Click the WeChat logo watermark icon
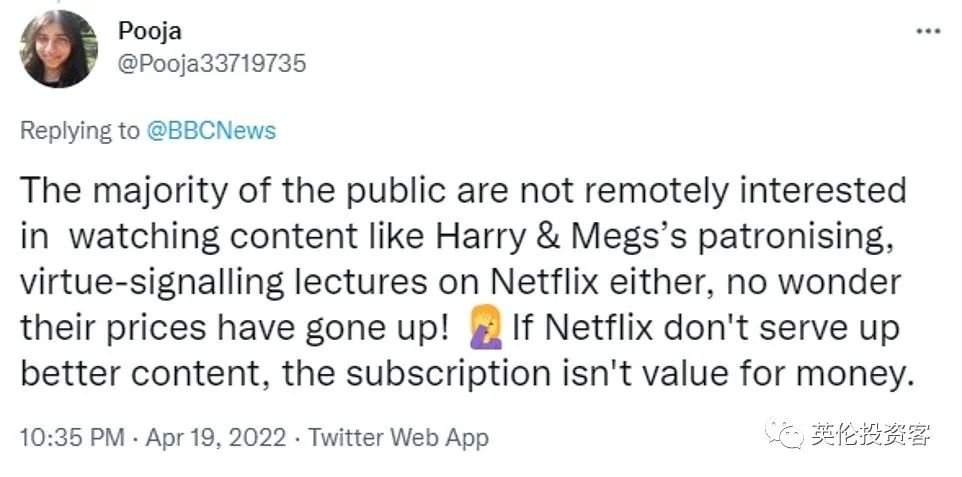 (785, 434)
